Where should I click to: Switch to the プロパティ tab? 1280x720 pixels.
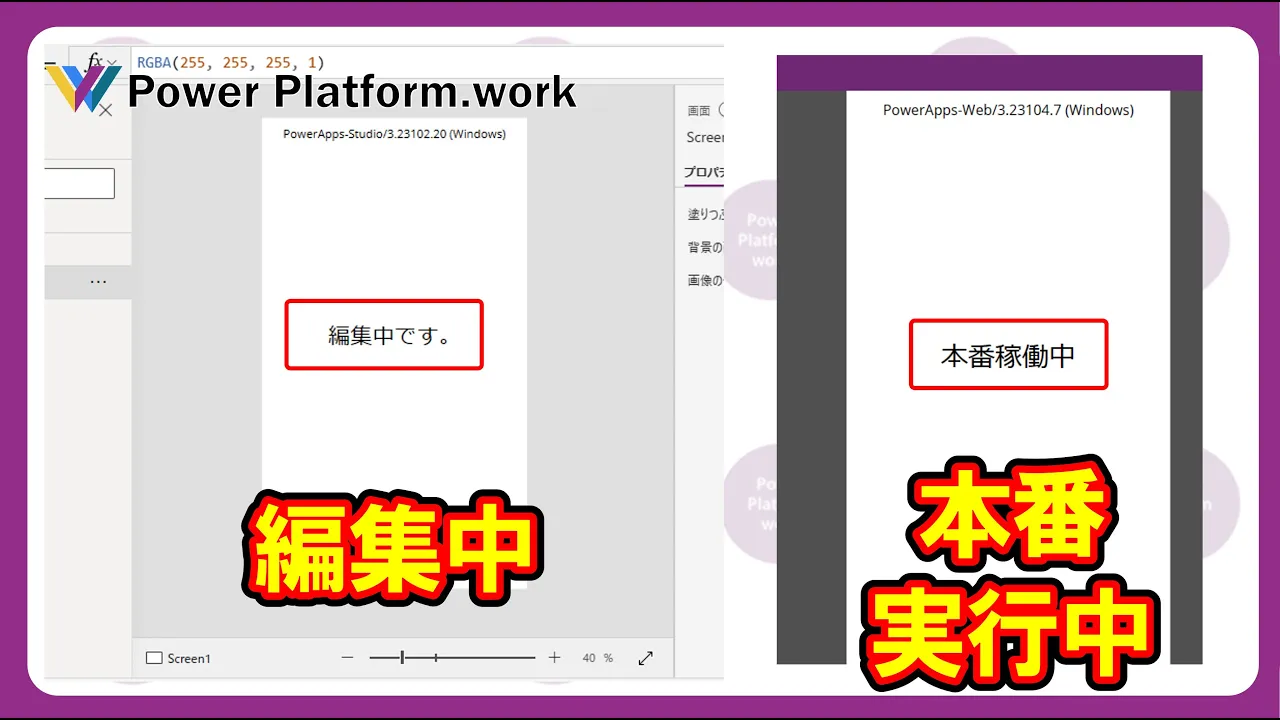tap(704, 172)
